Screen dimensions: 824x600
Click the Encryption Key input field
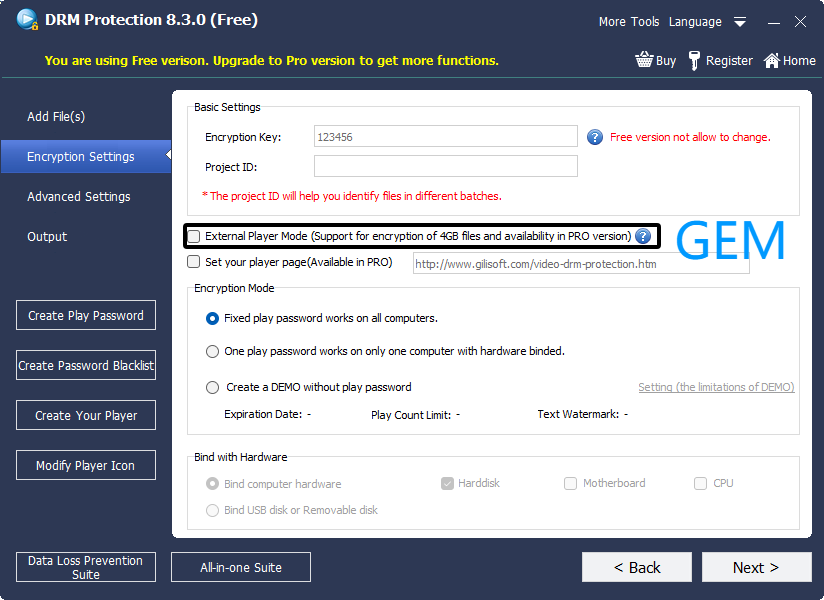click(446, 137)
